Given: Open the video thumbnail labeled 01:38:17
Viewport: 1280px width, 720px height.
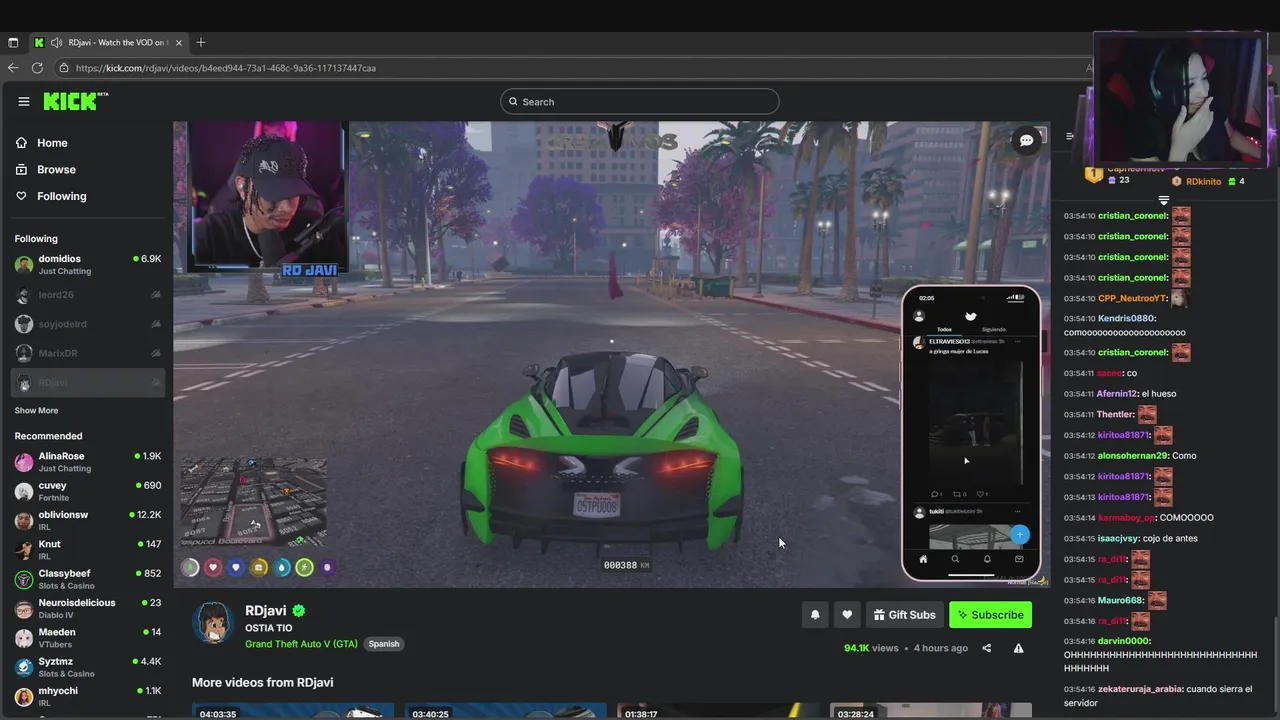Looking at the screenshot, I should (717, 711).
